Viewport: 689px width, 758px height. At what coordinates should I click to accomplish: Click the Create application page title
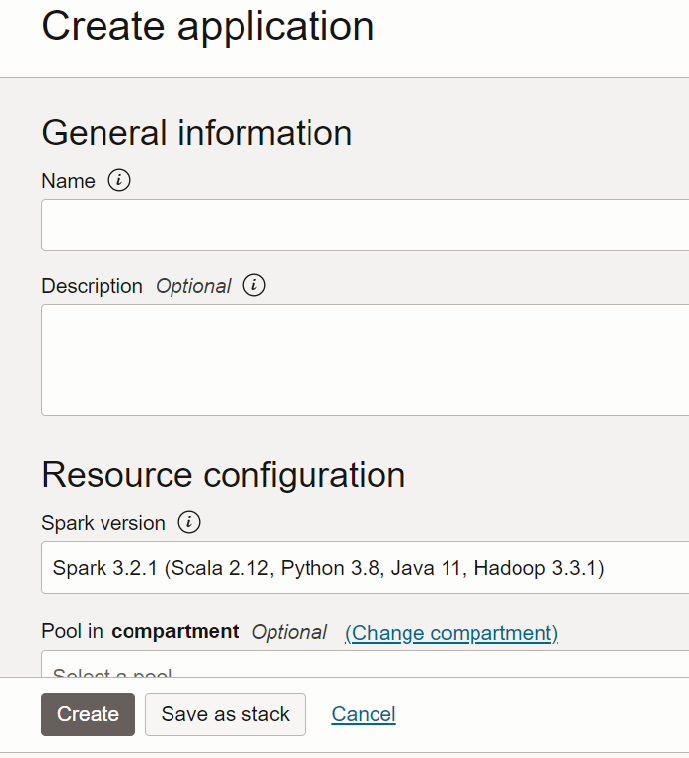(x=208, y=27)
